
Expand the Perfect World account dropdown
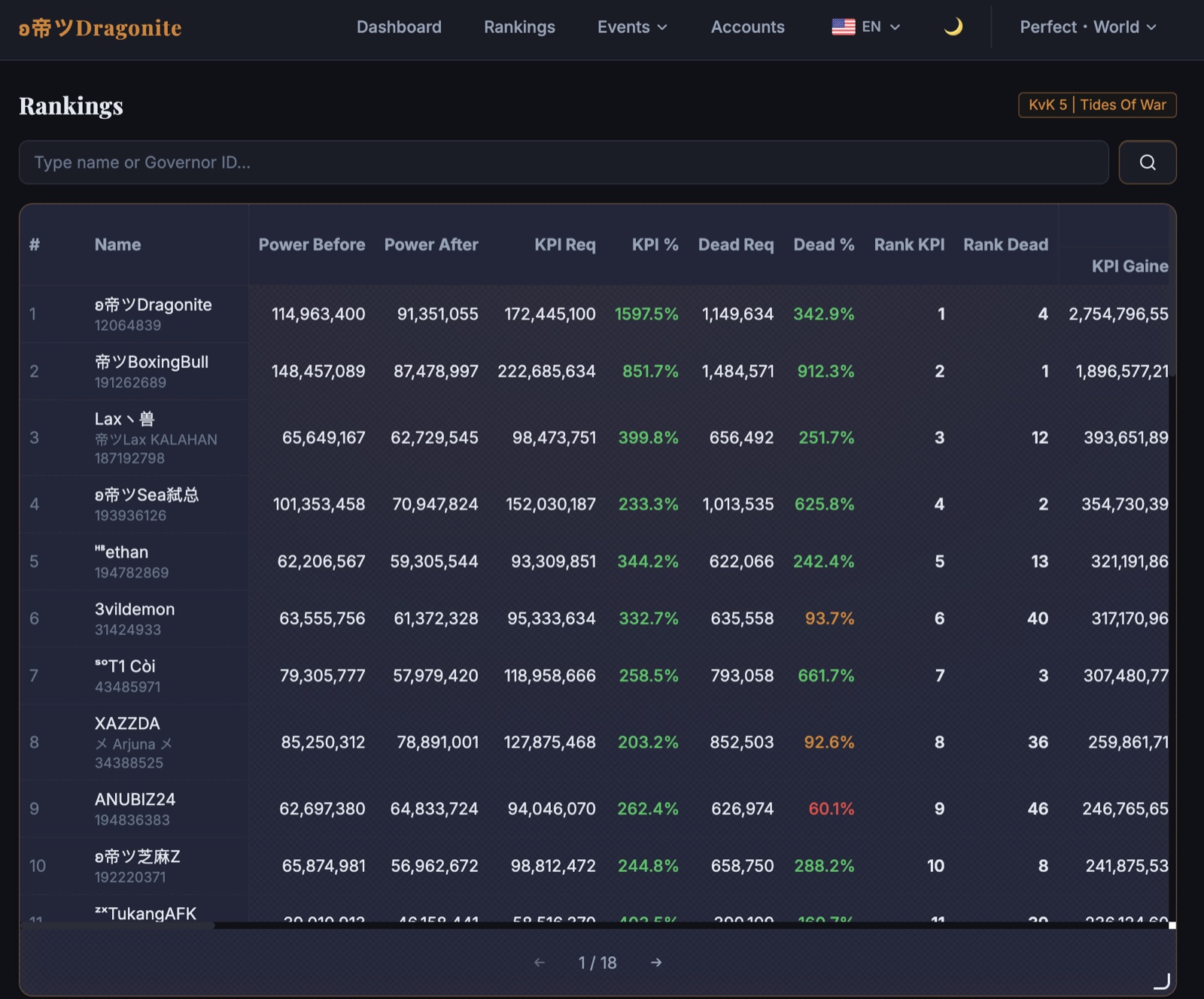(1087, 27)
